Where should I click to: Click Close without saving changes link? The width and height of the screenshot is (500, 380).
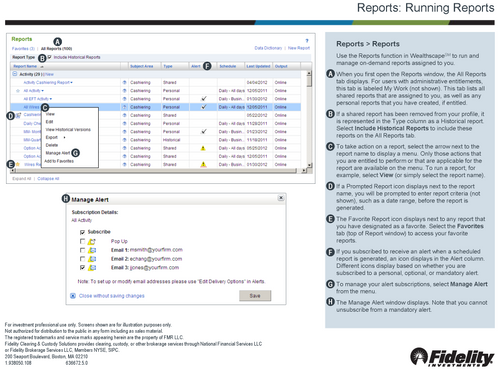[112, 296]
